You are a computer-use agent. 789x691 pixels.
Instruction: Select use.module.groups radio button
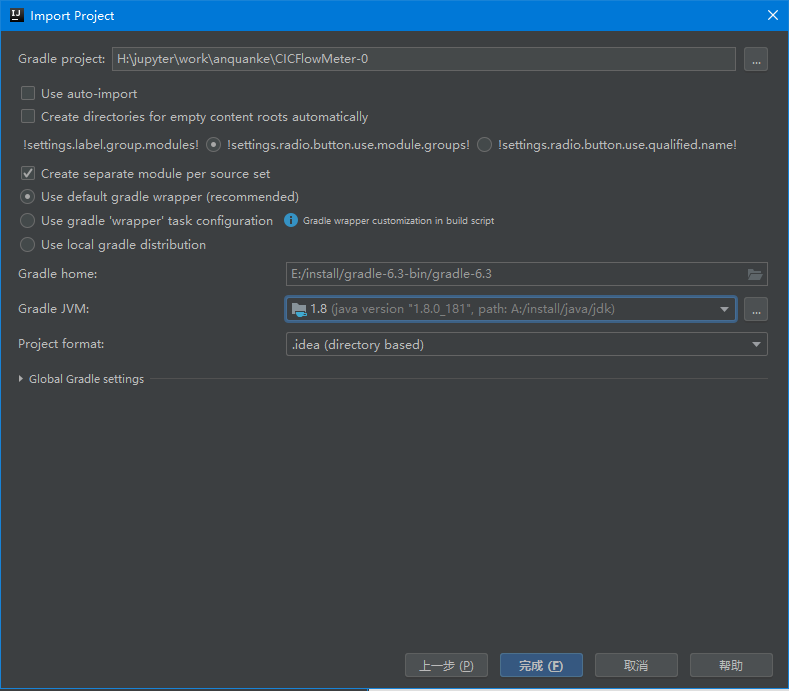[213, 145]
